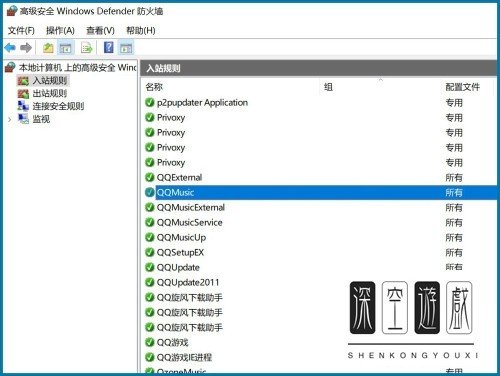Select the QQExternal rule
This screenshot has height=376, width=500.
(x=179, y=177)
